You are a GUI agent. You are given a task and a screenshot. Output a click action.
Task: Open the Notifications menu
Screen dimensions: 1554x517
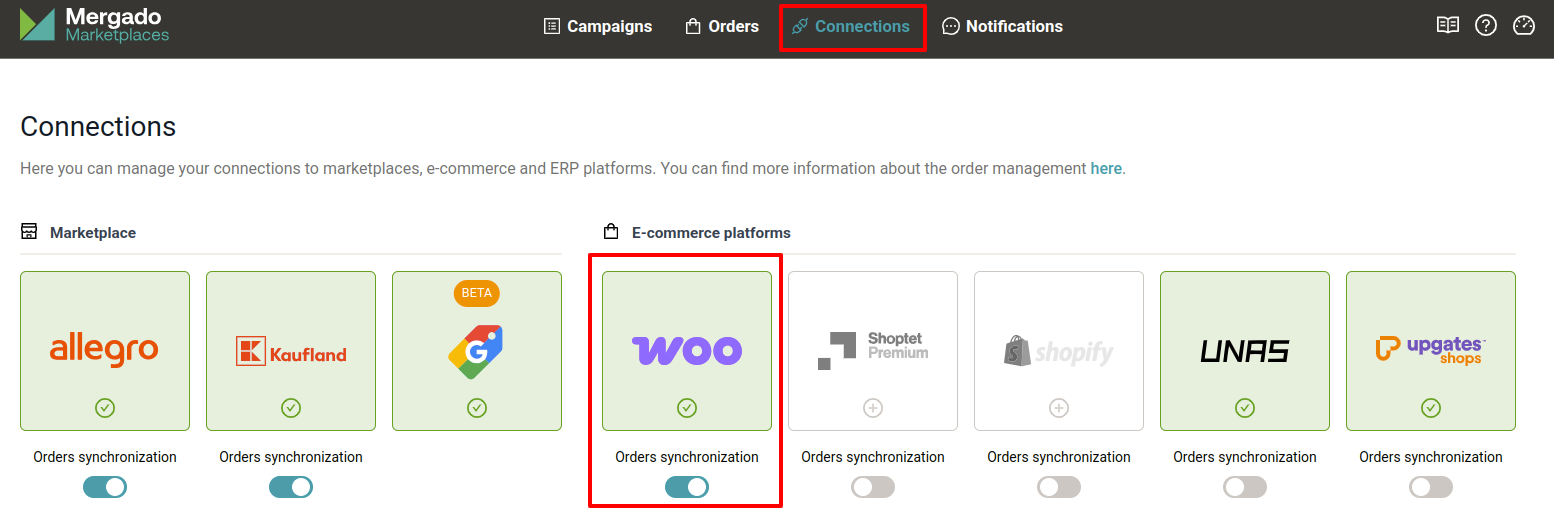point(1003,27)
